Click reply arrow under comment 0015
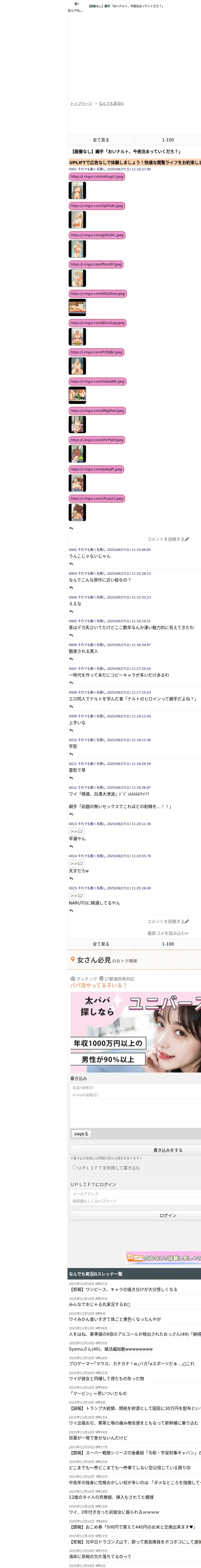The height and width of the screenshot is (1568, 201). 71,910
